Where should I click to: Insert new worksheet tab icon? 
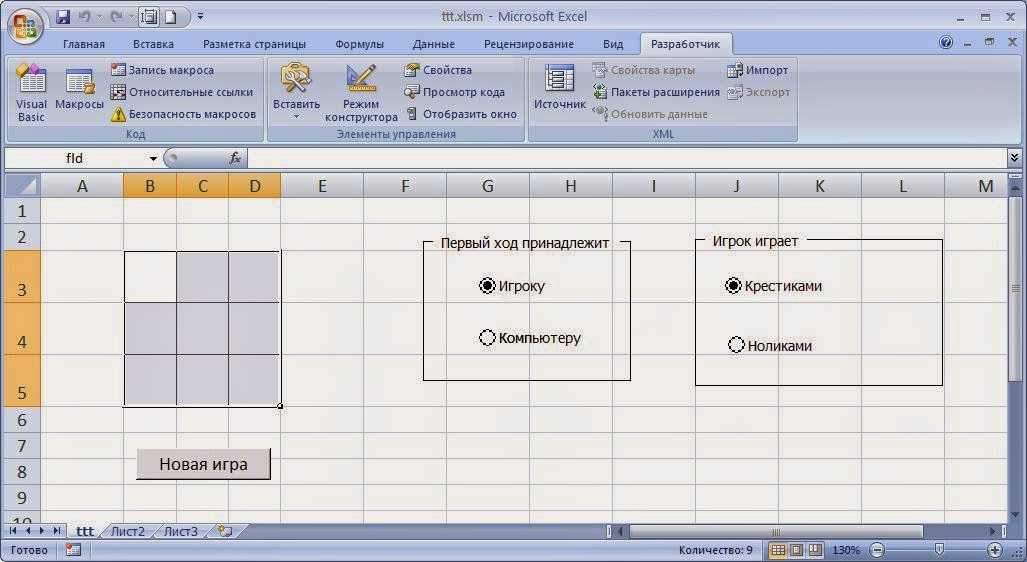[225, 531]
